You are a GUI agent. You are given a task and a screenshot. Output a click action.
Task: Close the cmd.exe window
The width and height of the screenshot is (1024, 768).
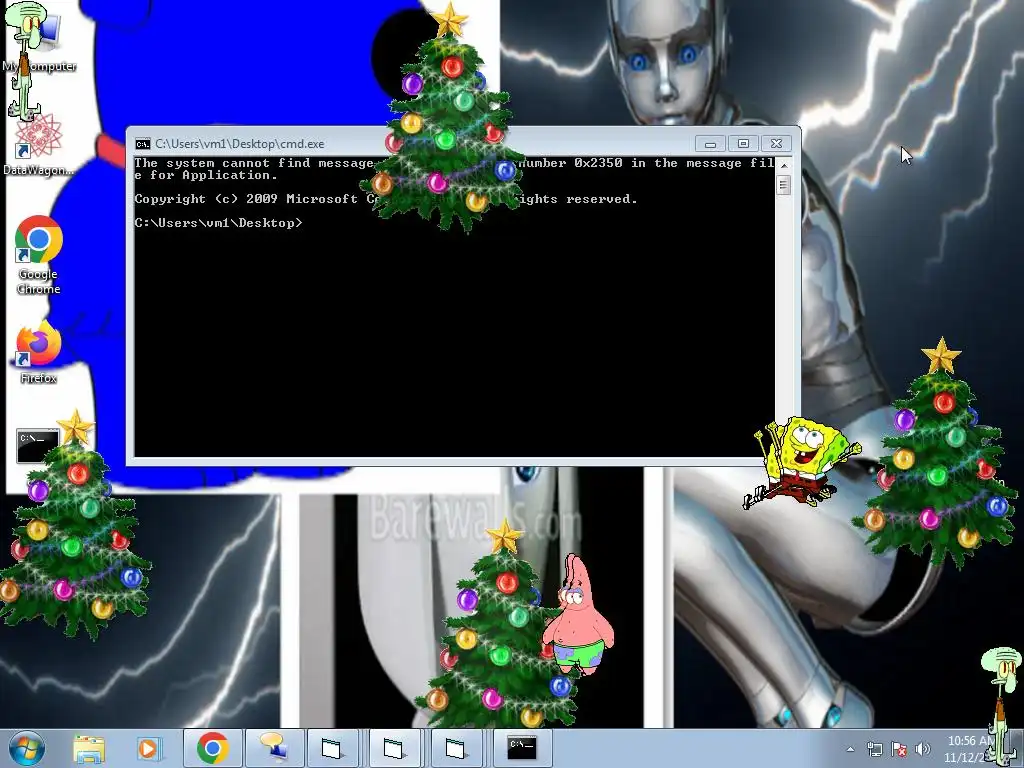click(x=776, y=144)
